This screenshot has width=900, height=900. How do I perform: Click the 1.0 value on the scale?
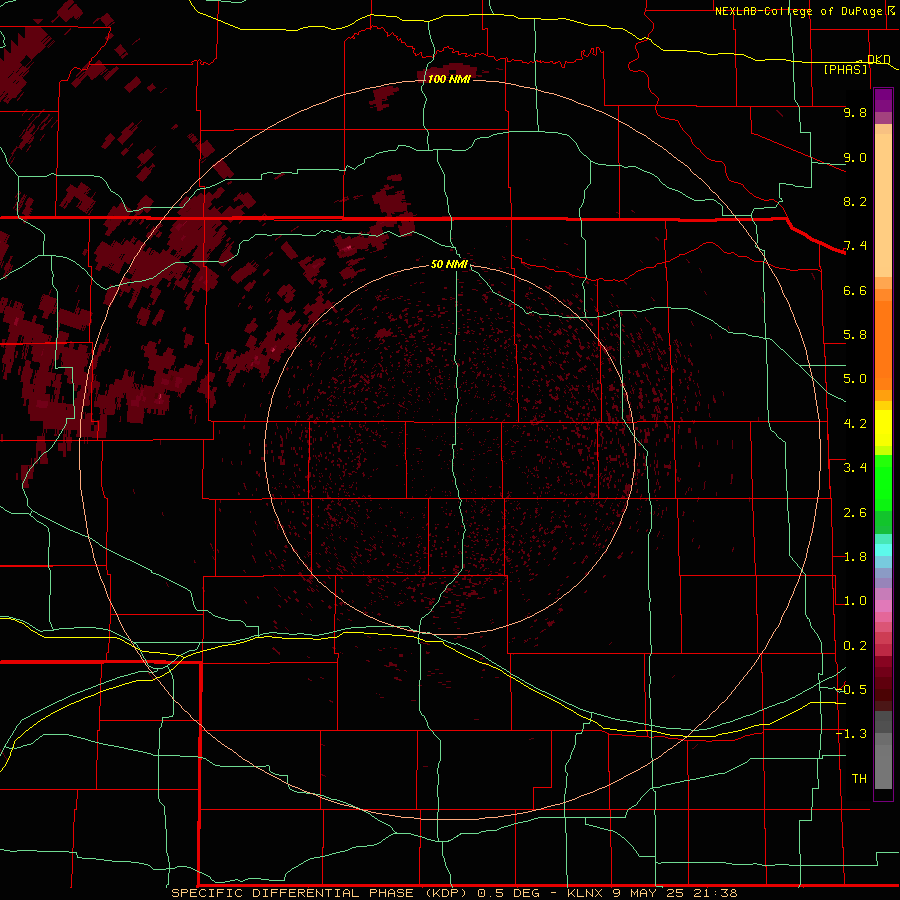pos(855,601)
